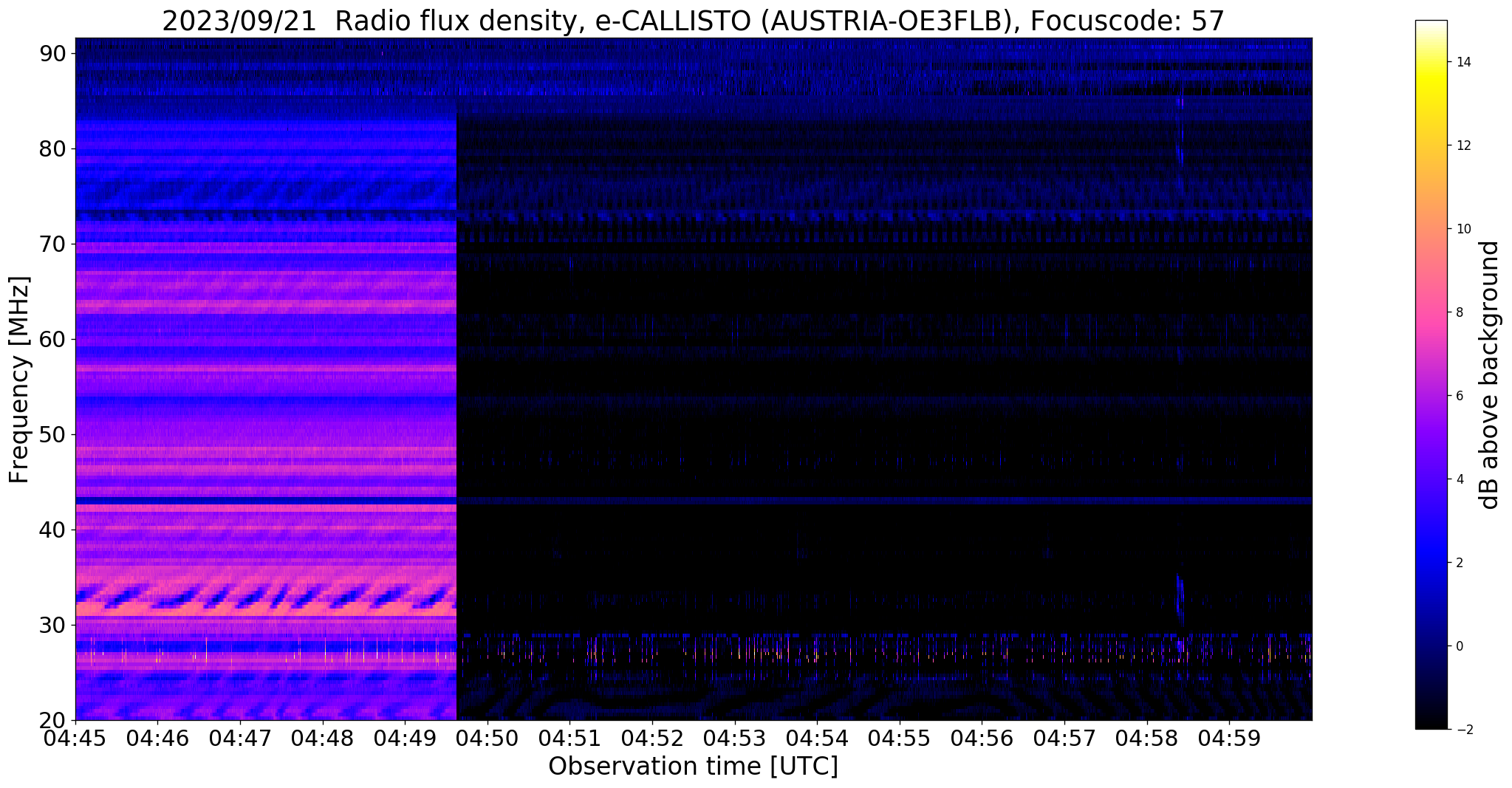Click the 'Frequency [MHz]' axis label

[20, 380]
